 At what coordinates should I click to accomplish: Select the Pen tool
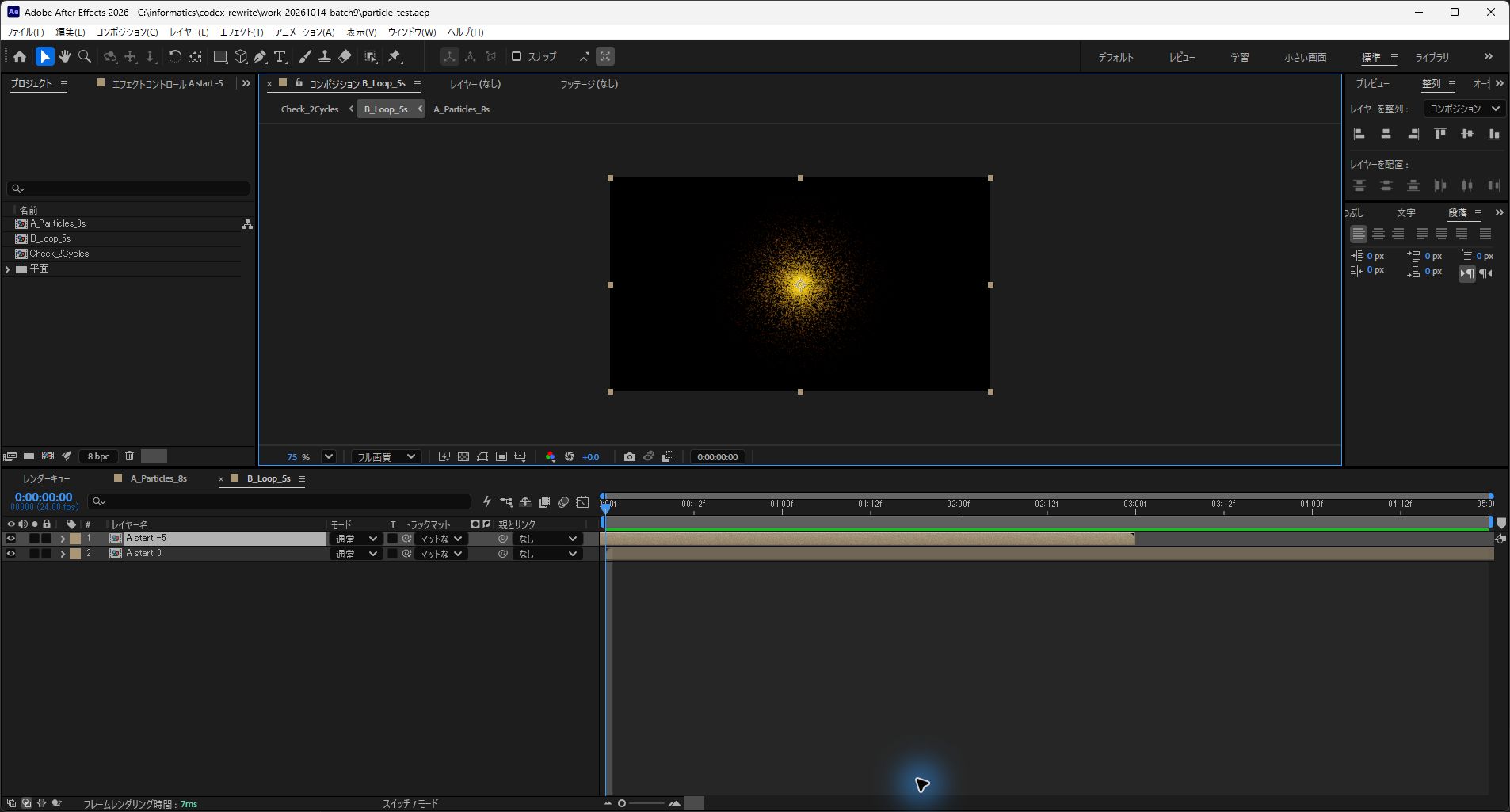click(x=260, y=56)
